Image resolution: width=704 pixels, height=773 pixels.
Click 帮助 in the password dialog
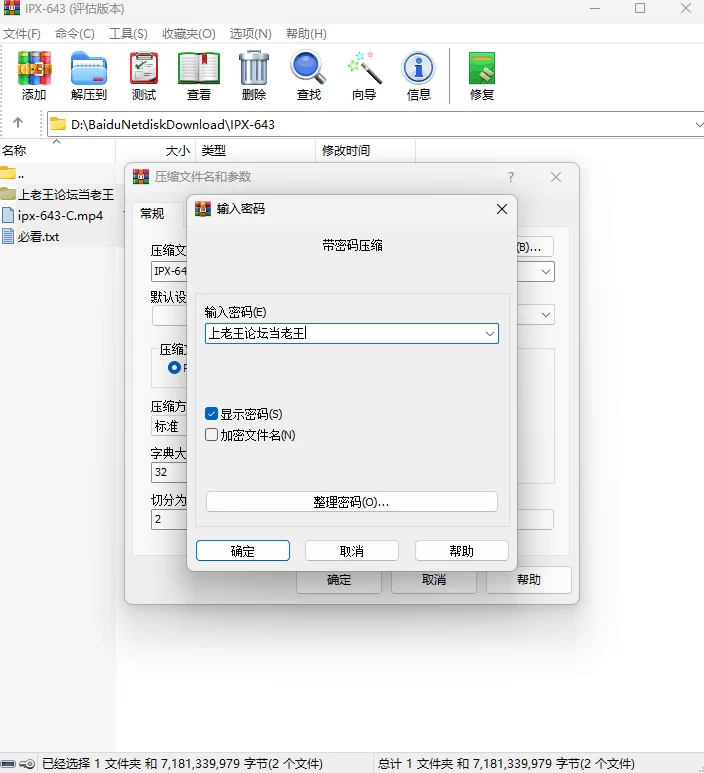coord(461,551)
